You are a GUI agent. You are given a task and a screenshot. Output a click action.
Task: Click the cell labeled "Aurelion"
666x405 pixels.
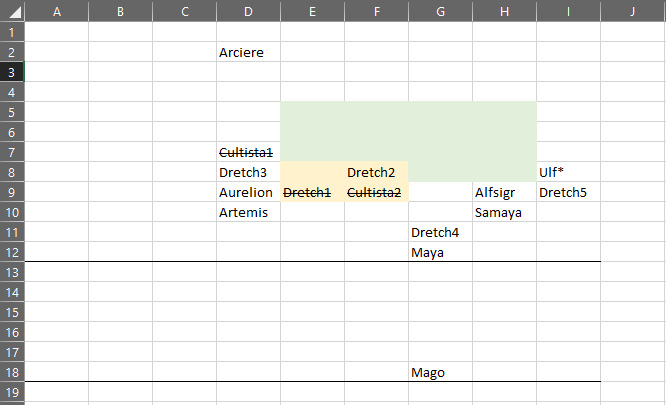246,192
